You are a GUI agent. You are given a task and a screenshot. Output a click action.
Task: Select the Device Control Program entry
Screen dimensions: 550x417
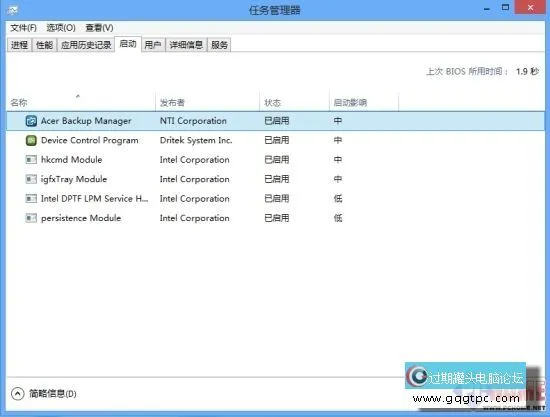pyautogui.click(x=275, y=140)
